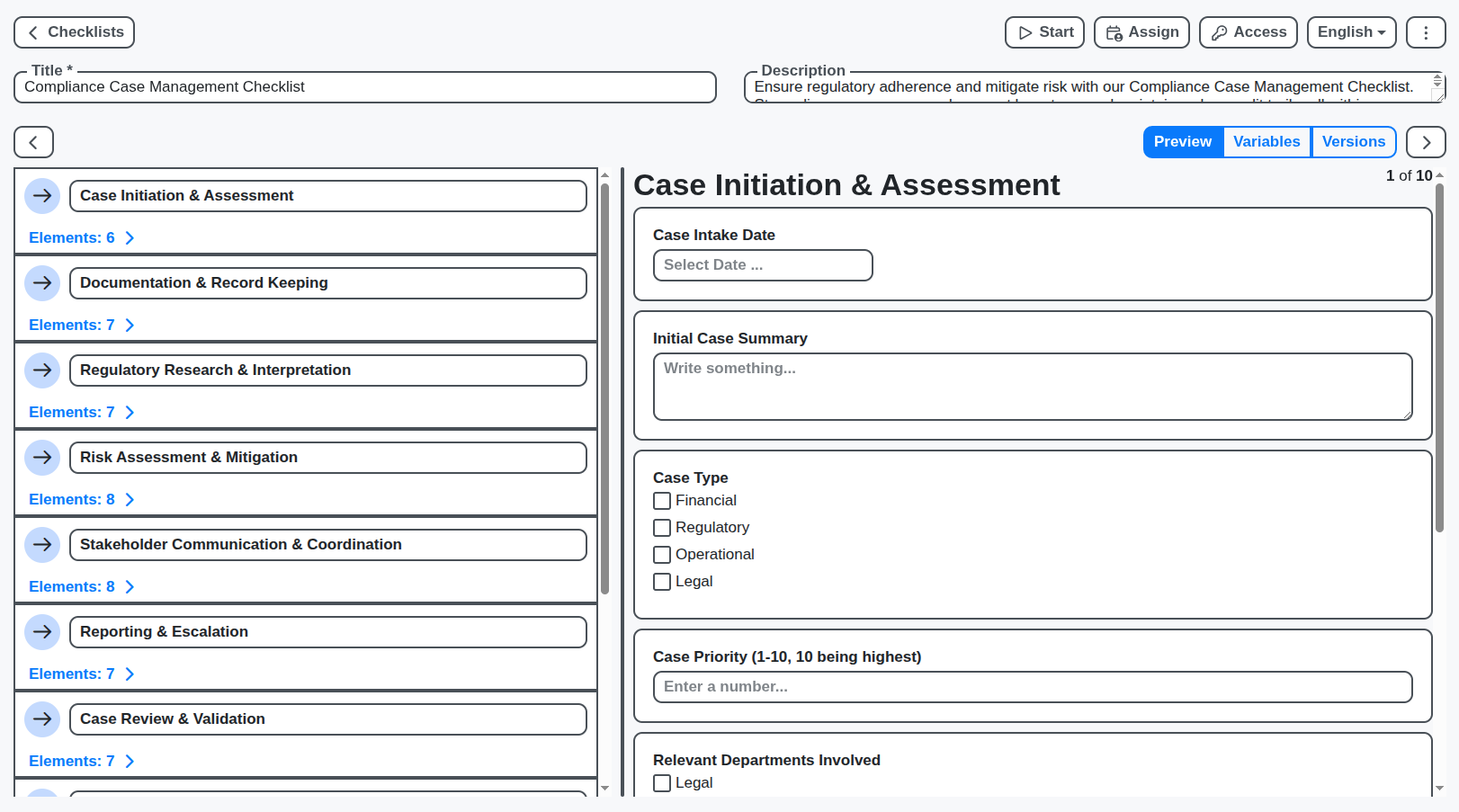Open the Risk Assessment & Mitigation arrow
1459x812 pixels.
[42, 457]
